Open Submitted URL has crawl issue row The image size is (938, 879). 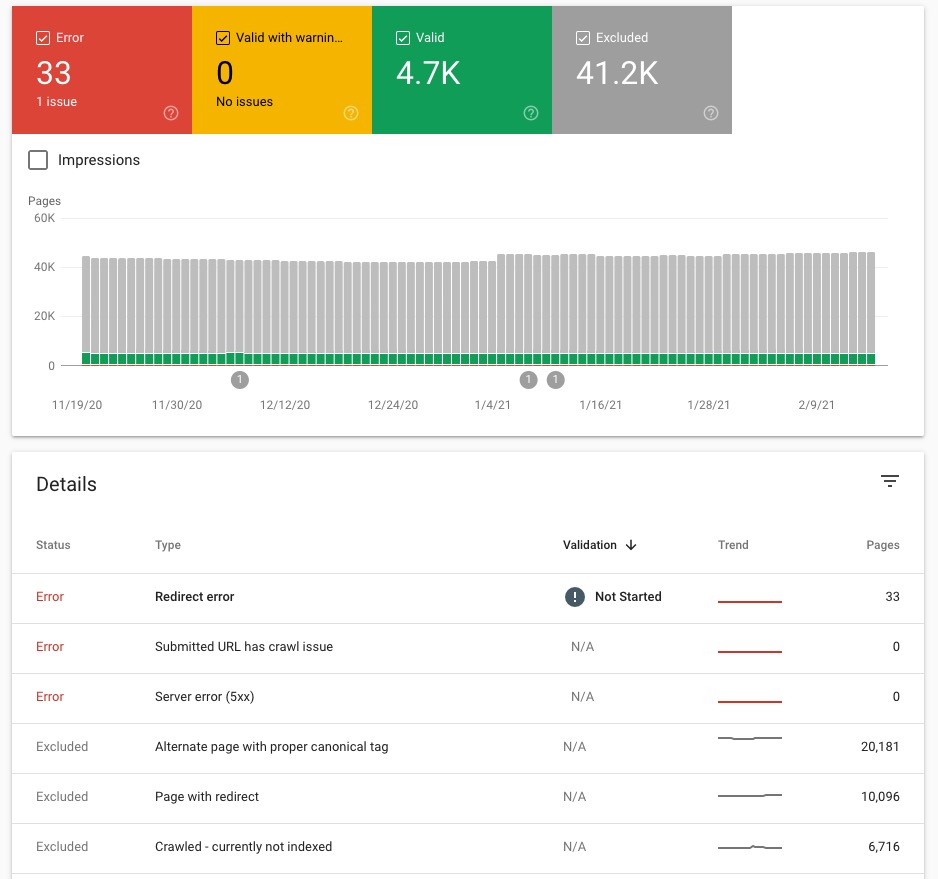pos(468,649)
